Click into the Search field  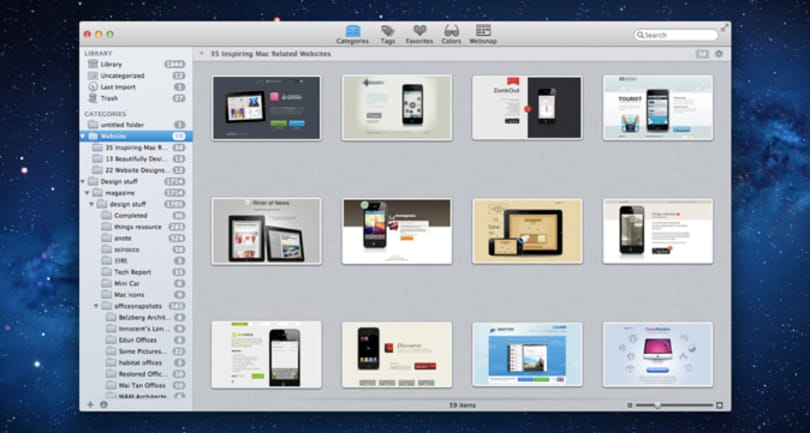(x=676, y=35)
